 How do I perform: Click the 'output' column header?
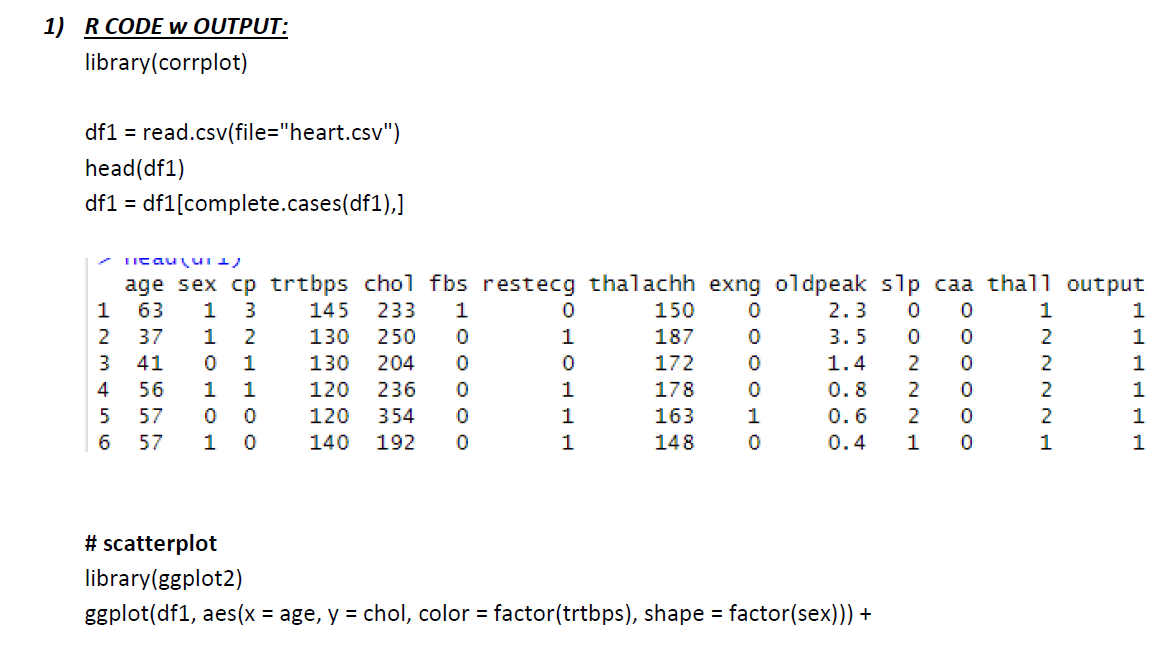pos(1105,285)
